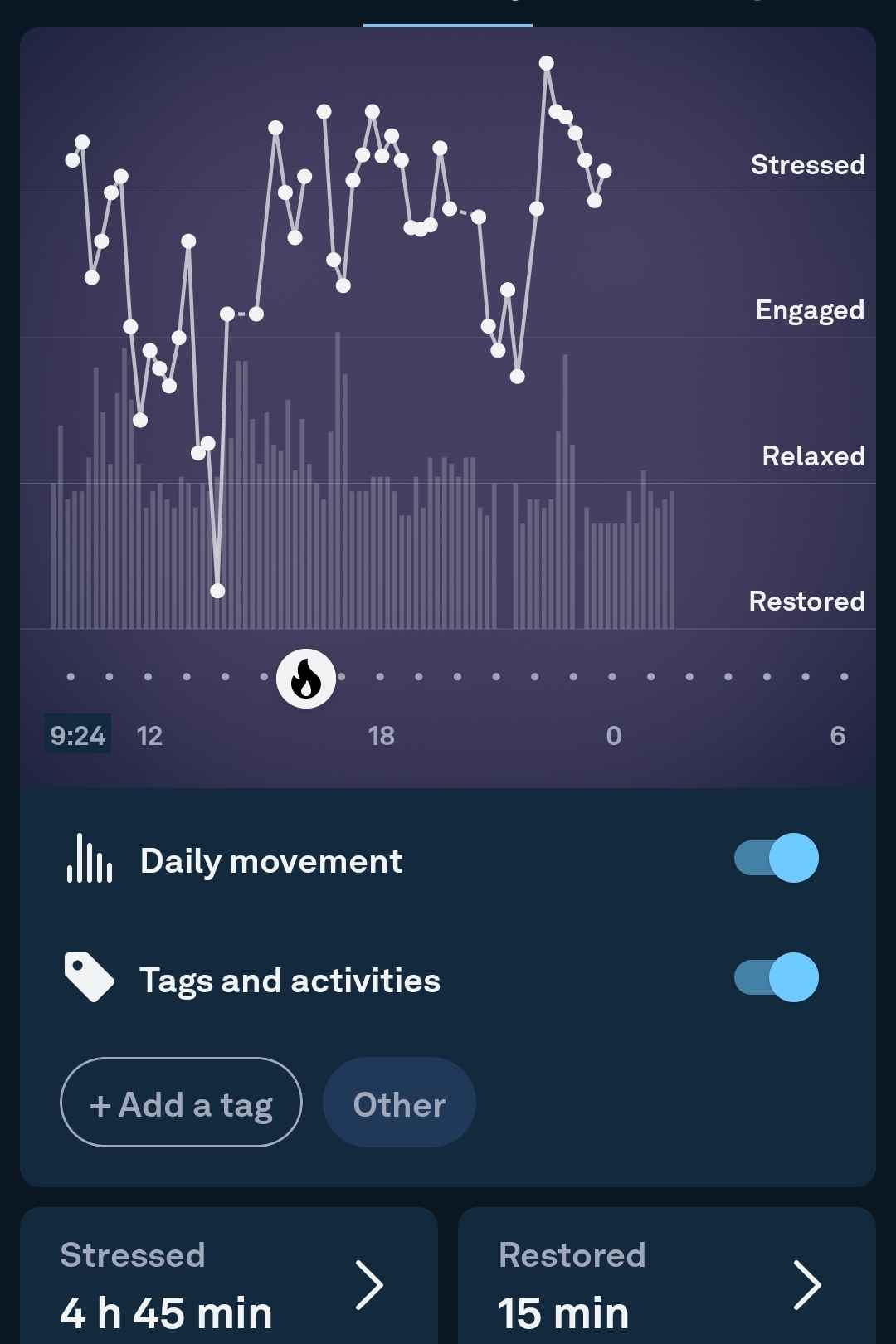The height and width of the screenshot is (1344, 896).
Task: Select the Other tag filter
Action: [399, 1103]
